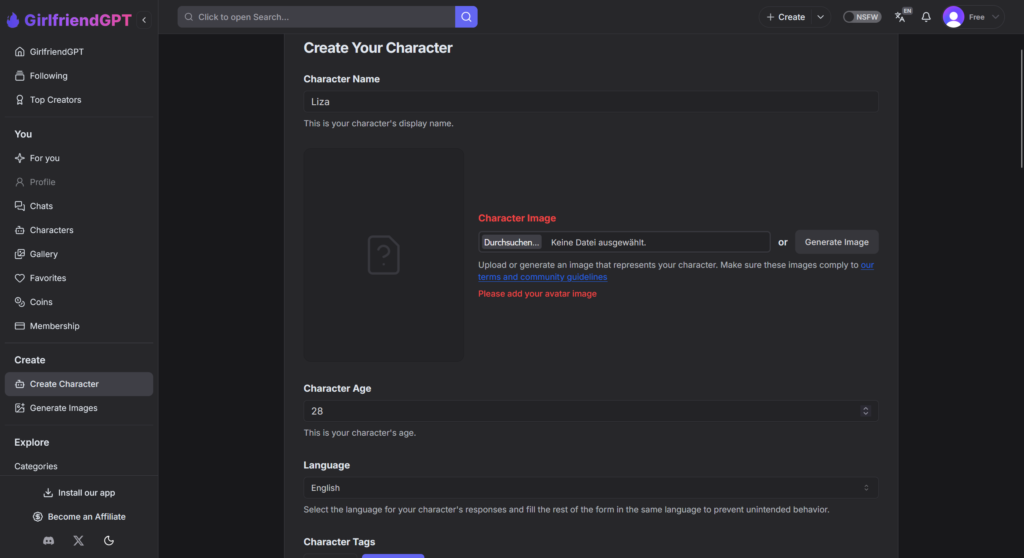Click the Coins icon in sidebar
Image resolution: width=1024 pixels, height=558 pixels.
click(20, 302)
